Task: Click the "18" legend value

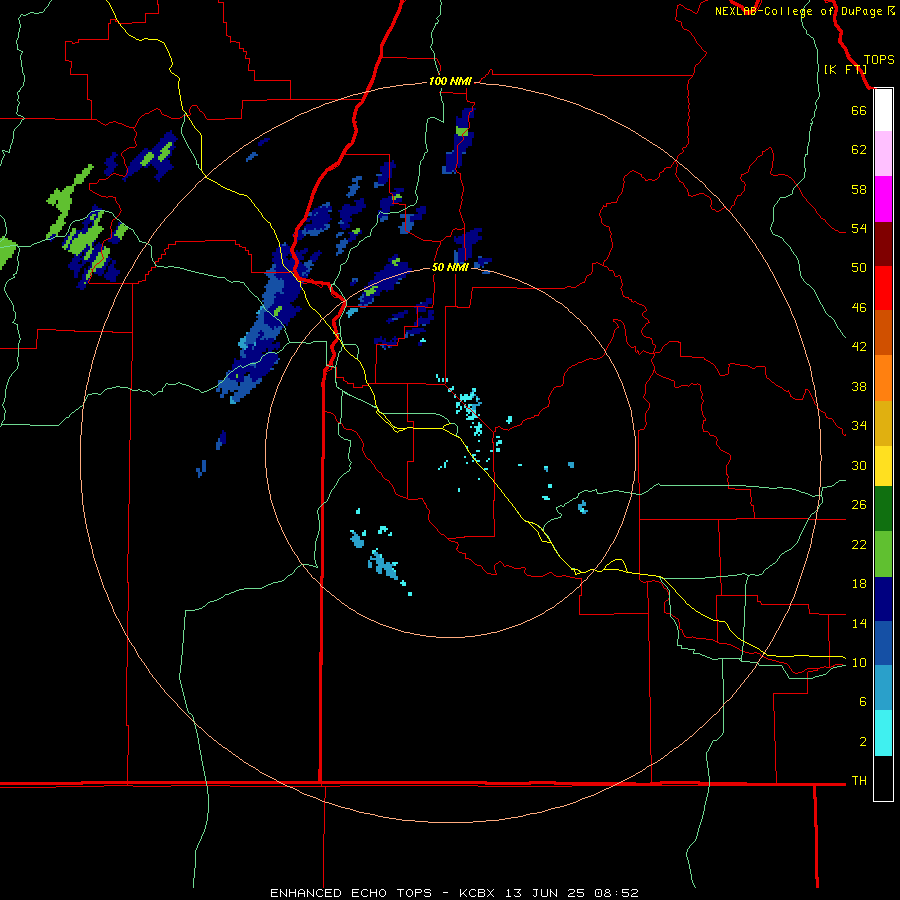Action: tap(859, 584)
